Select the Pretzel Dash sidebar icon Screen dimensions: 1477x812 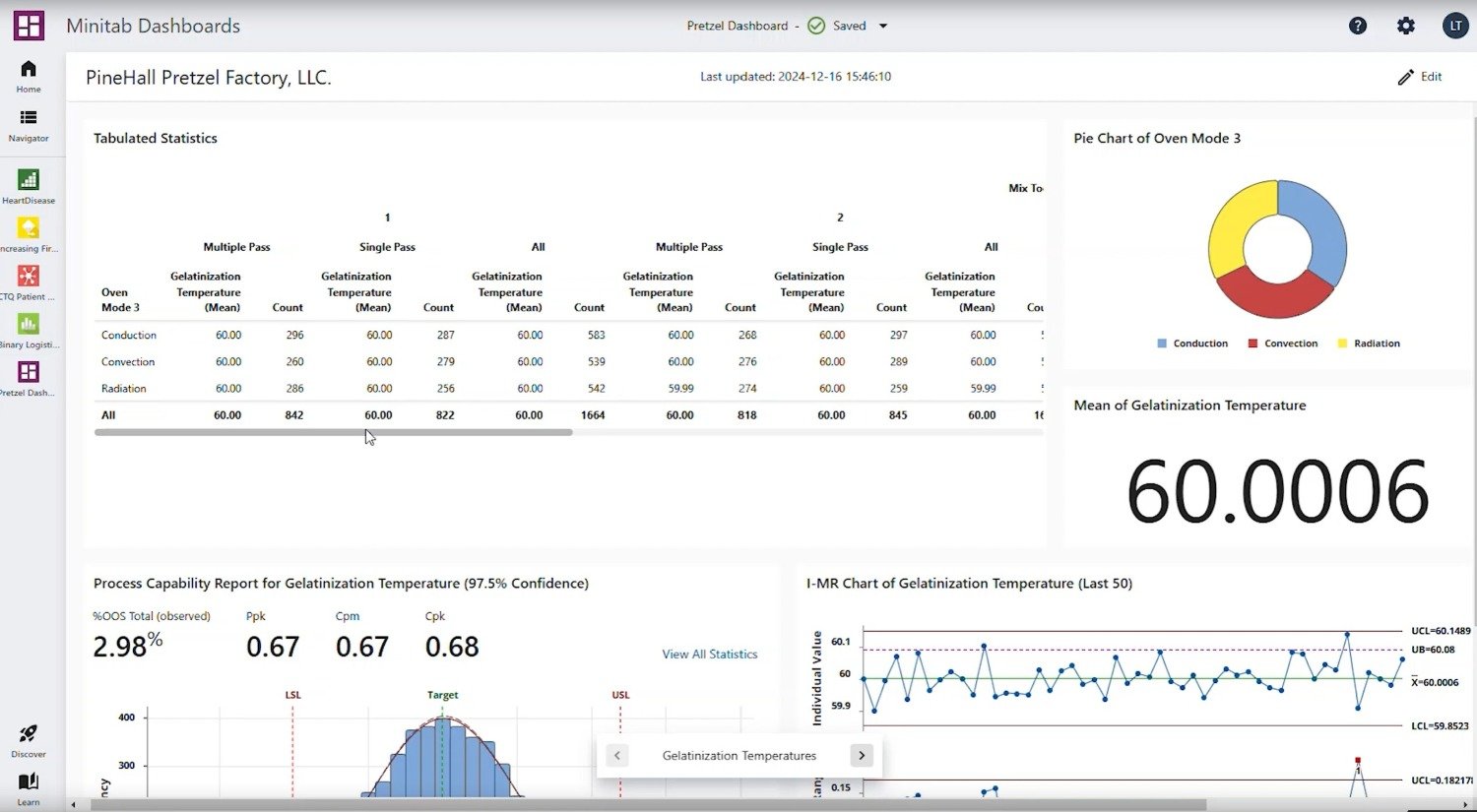29,372
